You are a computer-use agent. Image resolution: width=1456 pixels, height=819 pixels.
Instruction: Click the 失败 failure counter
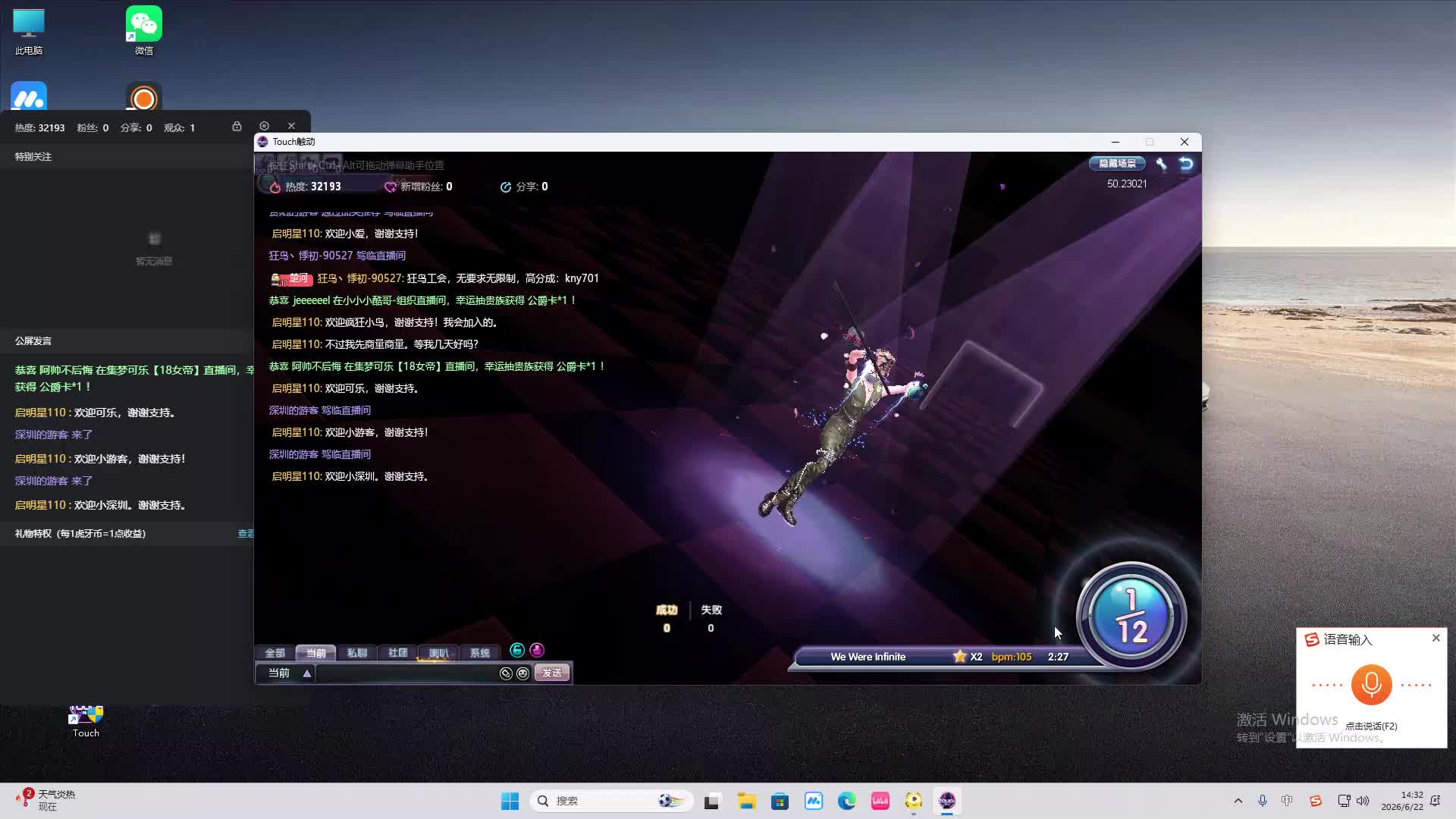pos(711,618)
